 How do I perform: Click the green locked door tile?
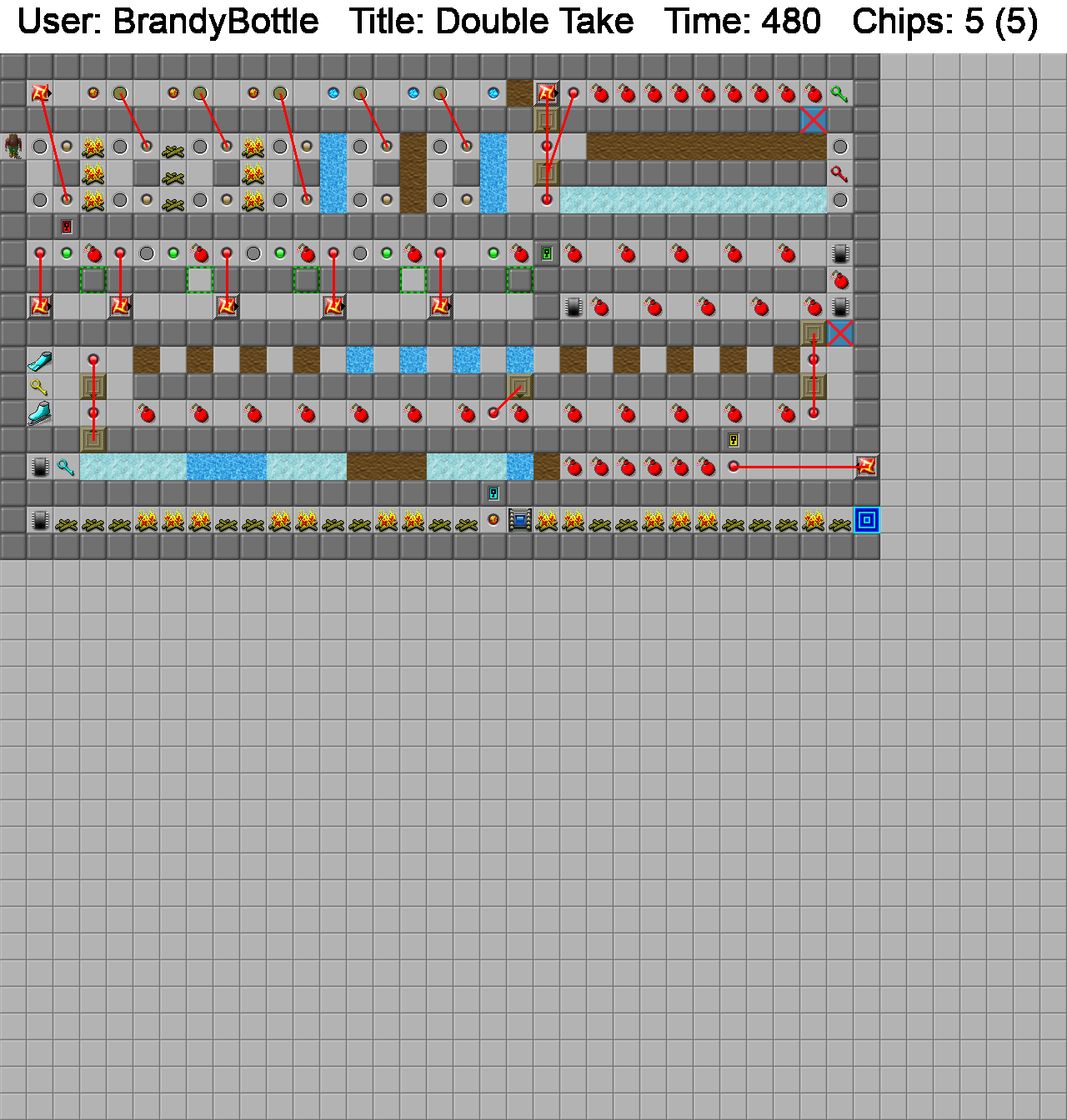pos(547,253)
